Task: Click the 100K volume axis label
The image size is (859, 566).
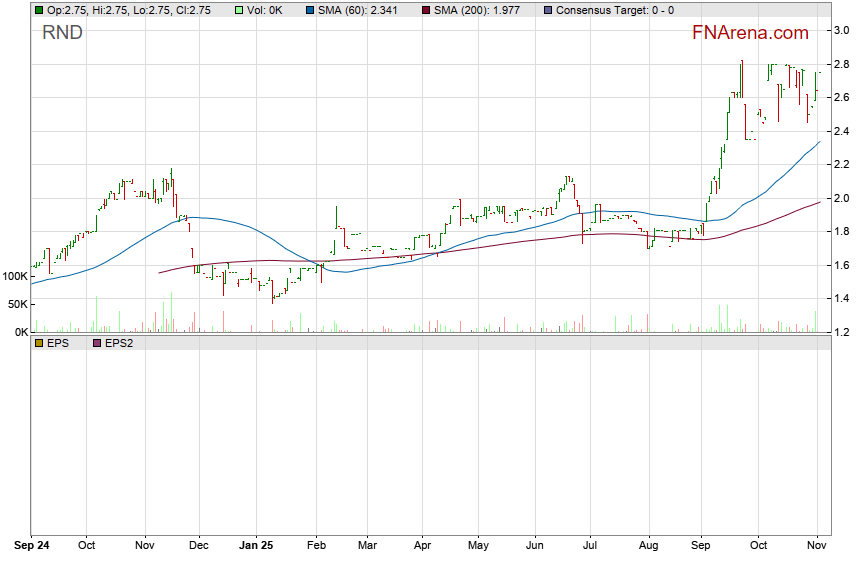Action: (15, 276)
